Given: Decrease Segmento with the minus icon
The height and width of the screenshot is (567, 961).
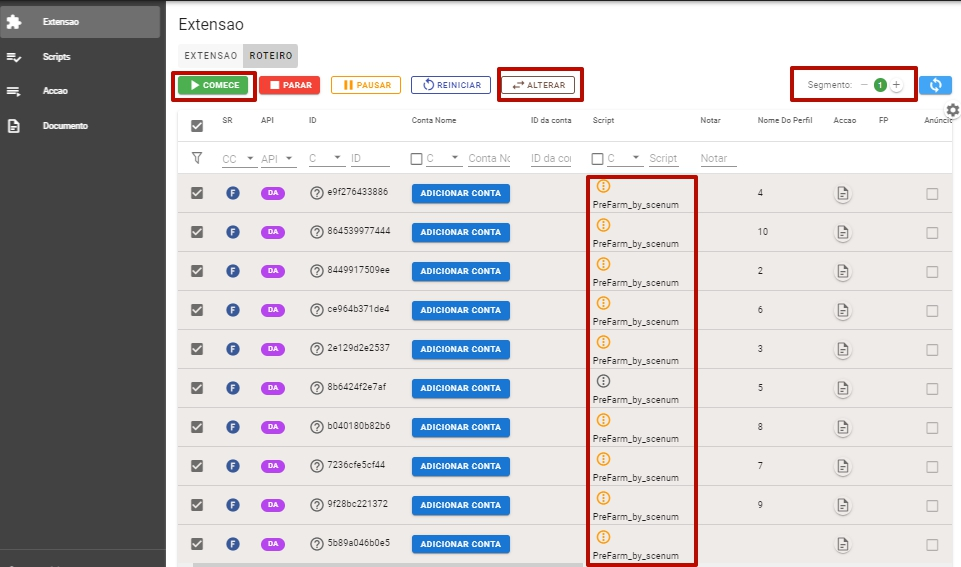Looking at the screenshot, I should pos(864,85).
